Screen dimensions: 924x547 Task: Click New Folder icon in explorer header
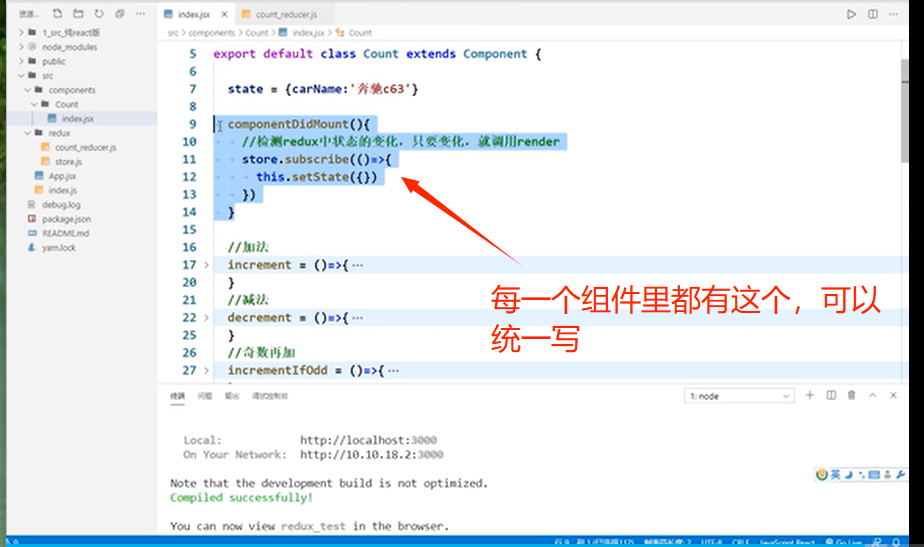78,14
